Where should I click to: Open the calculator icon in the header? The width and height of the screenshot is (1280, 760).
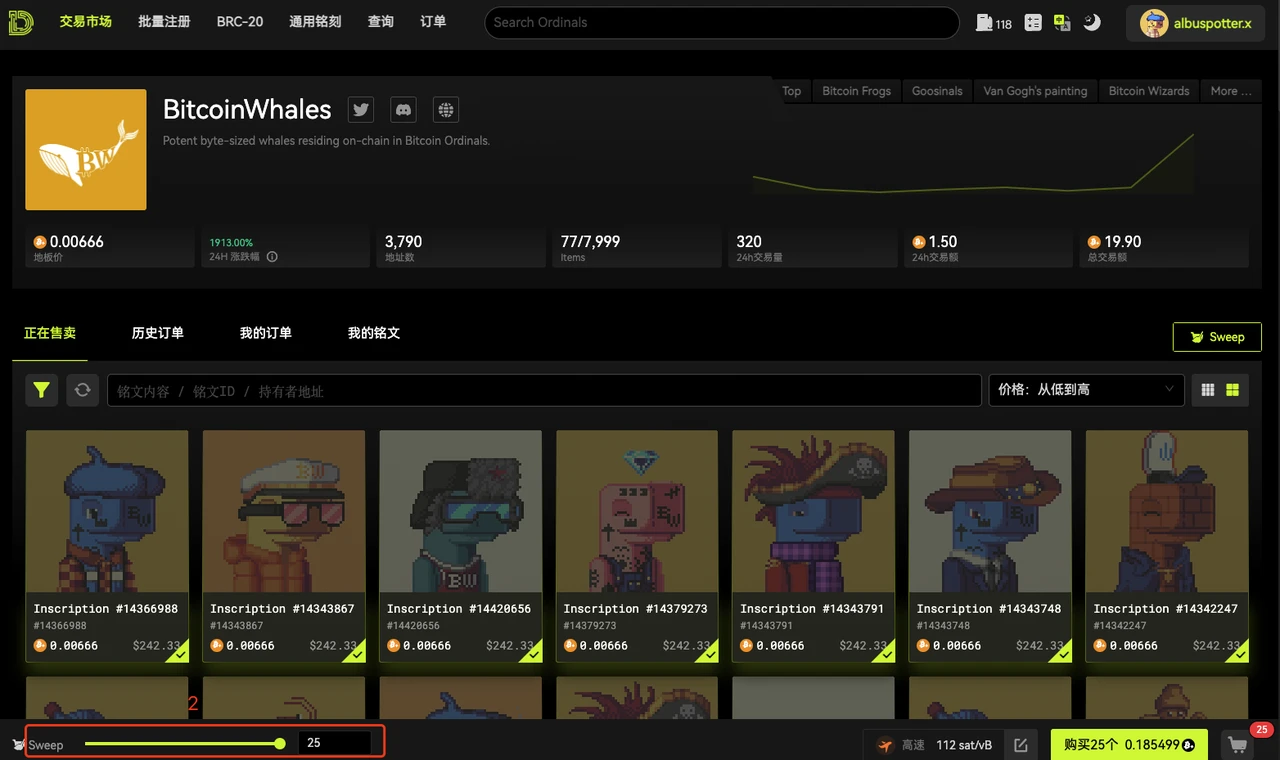pos(1034,22)
